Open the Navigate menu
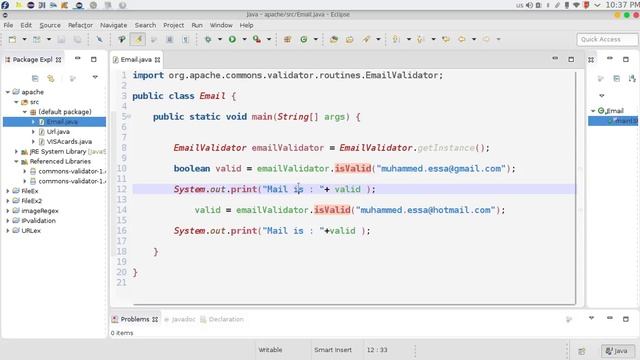The height and width of the screenshot is (360, 640). (113, 25)
